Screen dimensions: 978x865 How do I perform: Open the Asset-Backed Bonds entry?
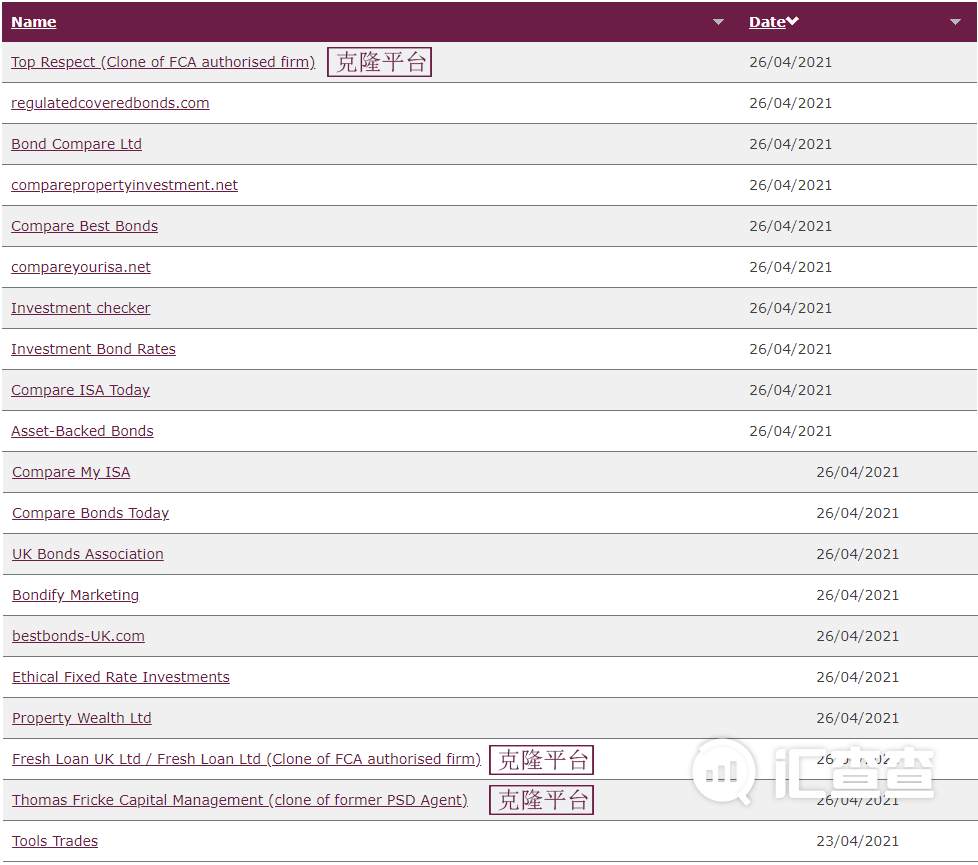pos(82,431)
